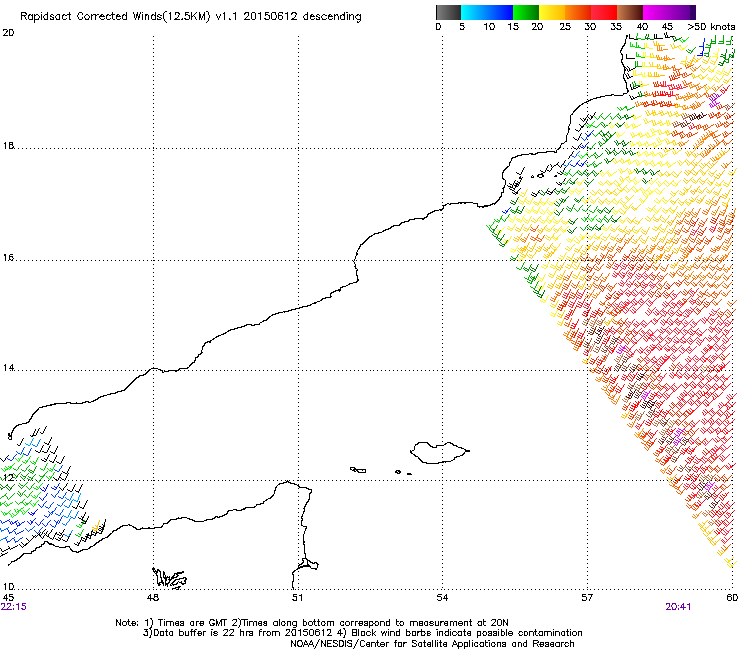This screenshot has height=650, width=740.
Task: Click the Rapidscat Corrected Winds title text
Action: click(191, 17)
